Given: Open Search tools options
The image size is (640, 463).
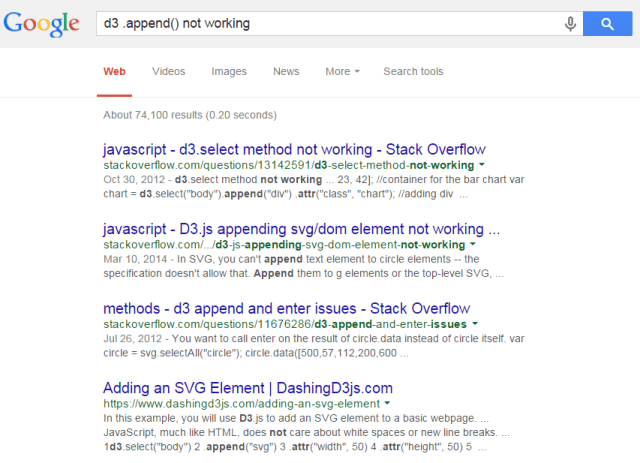Looking at the screenshot, I should coord(413,71).
